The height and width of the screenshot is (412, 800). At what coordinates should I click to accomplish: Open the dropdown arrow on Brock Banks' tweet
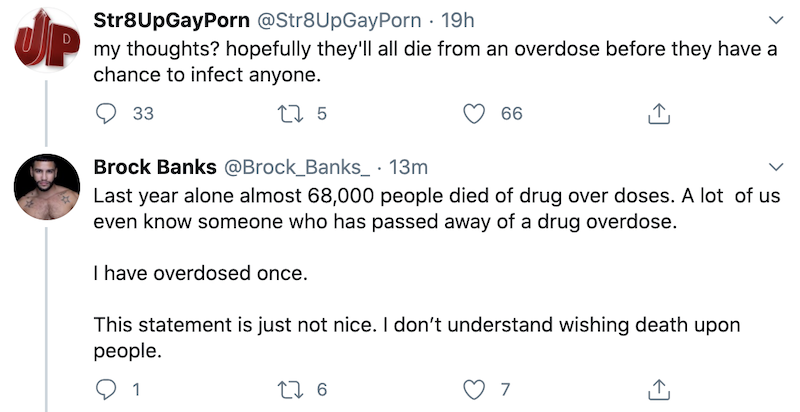pos(776,166)
